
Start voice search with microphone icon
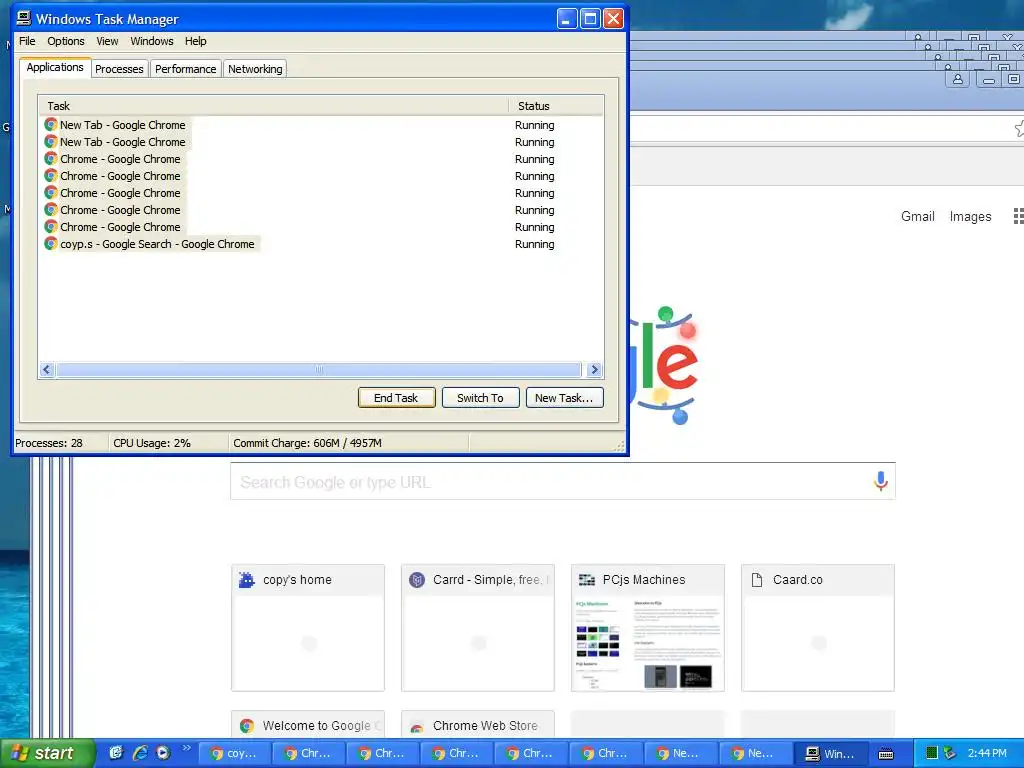pyautogui.click(x=880, y=481)
